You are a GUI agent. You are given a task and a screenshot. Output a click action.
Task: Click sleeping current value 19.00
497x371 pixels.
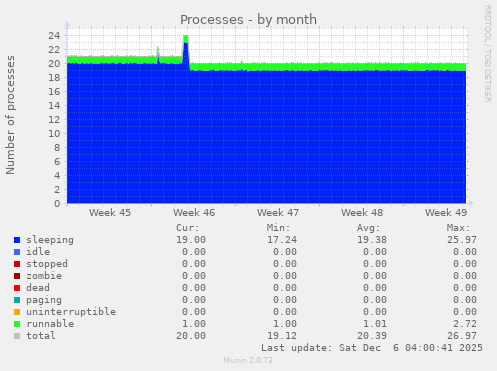pyautogui.click(x=191, y=240)
